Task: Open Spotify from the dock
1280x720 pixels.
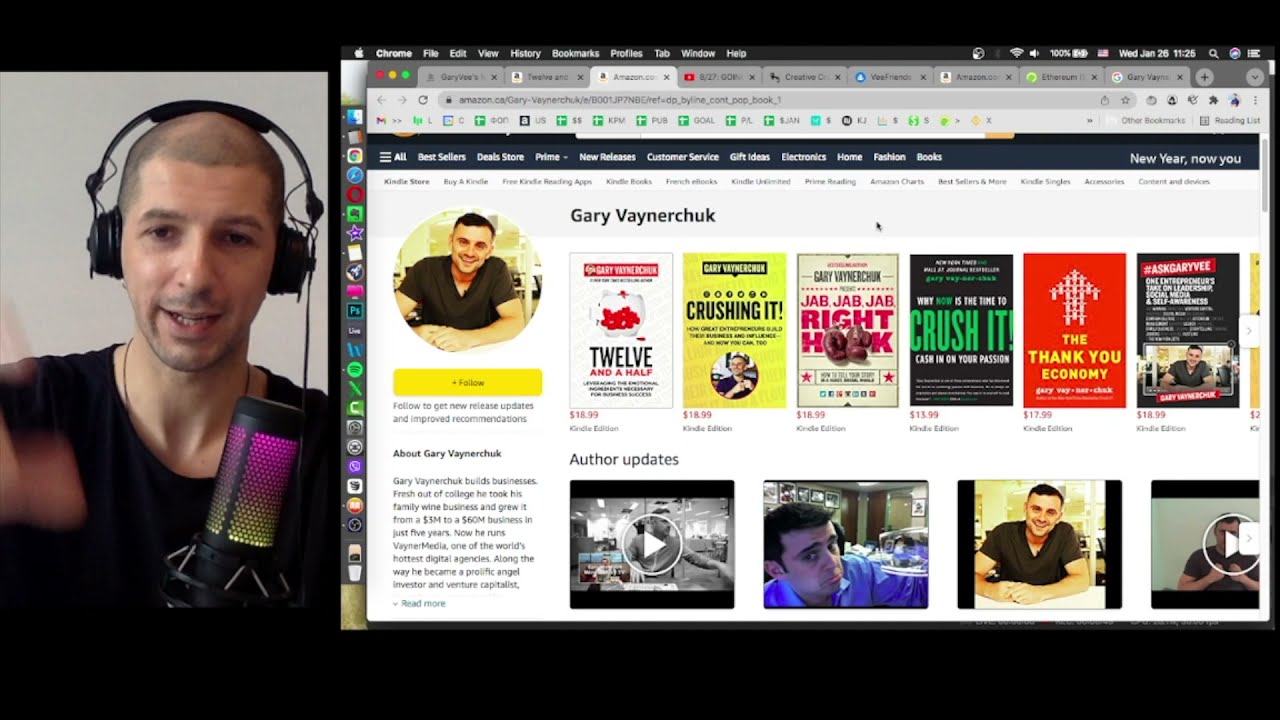Action: tap(354, 369)
